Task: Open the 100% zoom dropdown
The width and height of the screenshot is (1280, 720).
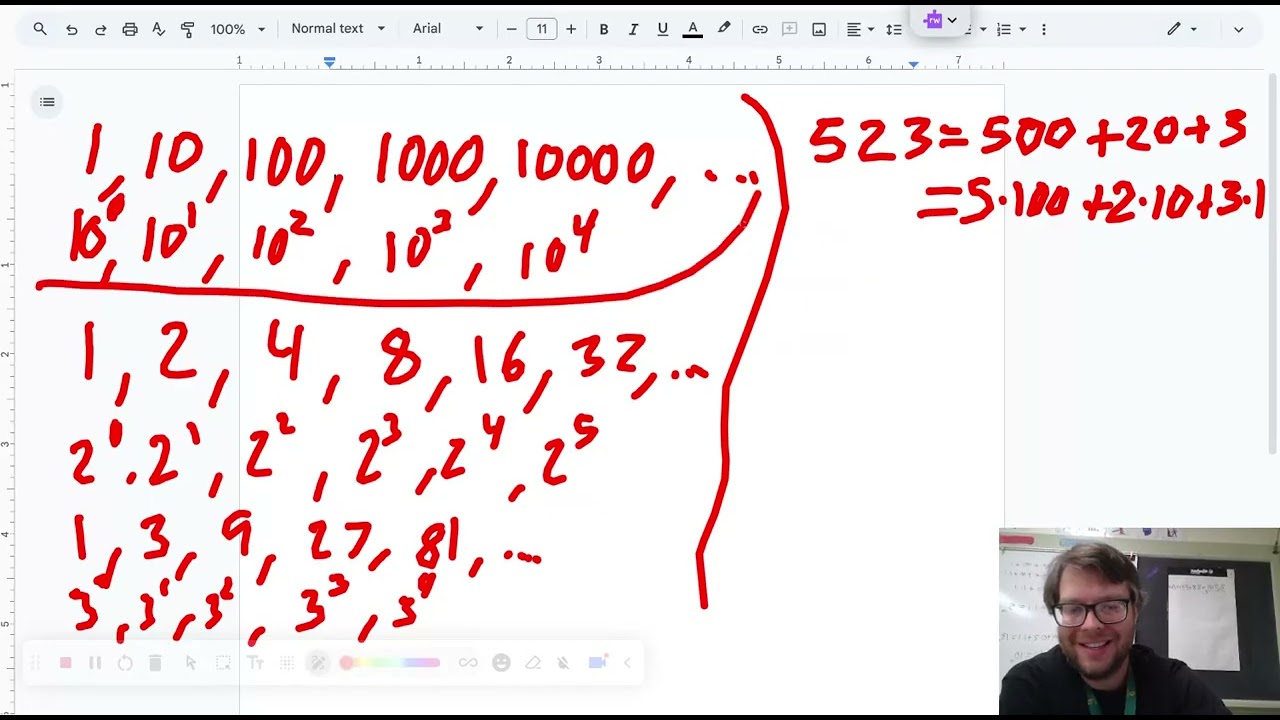Action: pyautogui.click(x=238, y=29)
